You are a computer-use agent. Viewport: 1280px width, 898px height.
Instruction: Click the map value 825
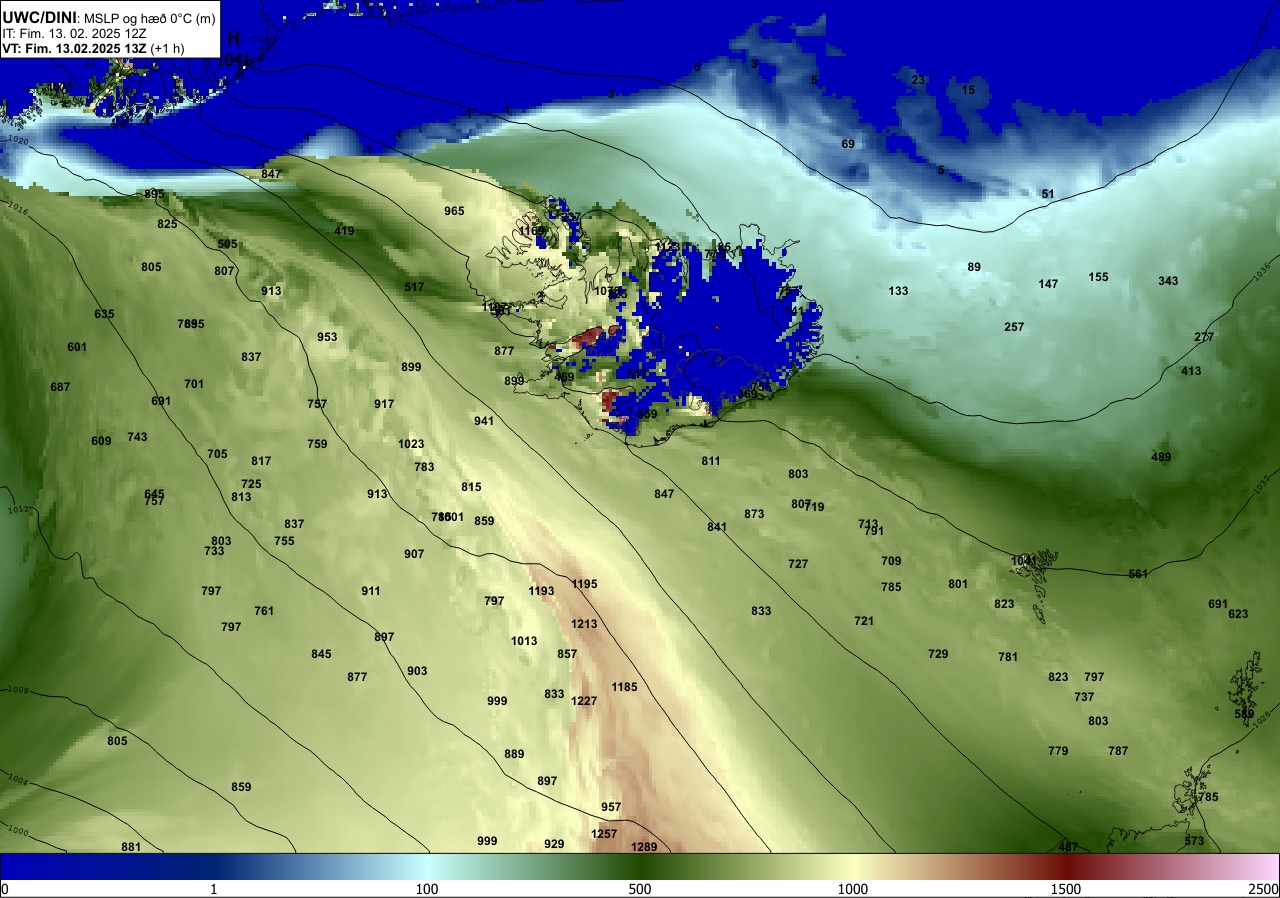coord(167,224)
